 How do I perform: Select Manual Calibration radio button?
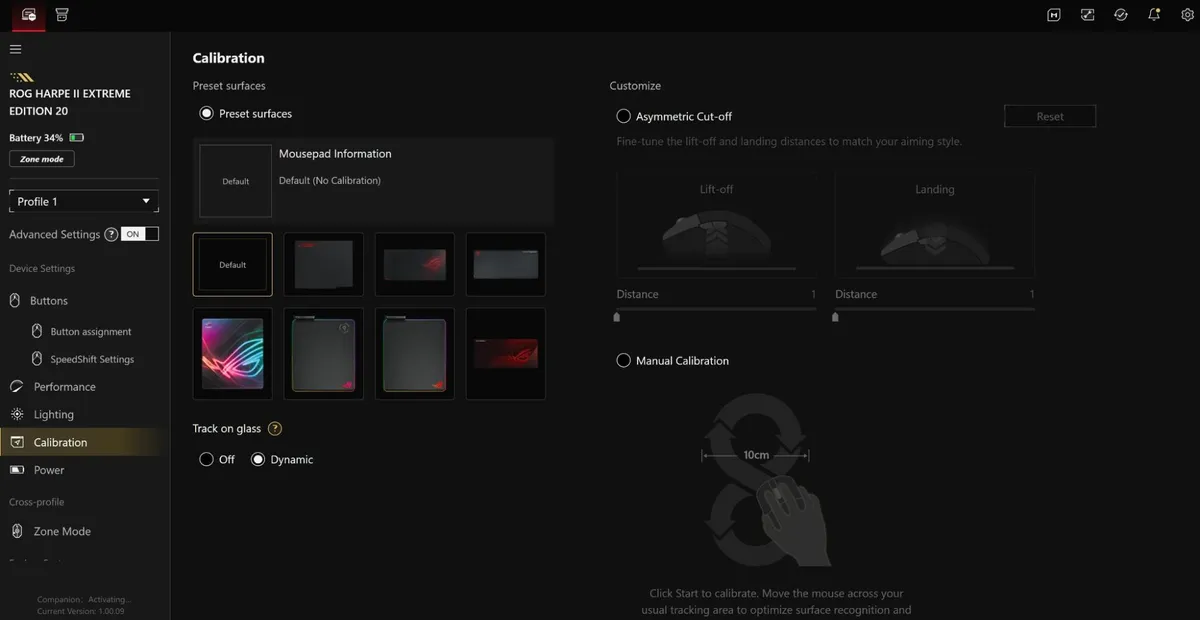[623, 360]
